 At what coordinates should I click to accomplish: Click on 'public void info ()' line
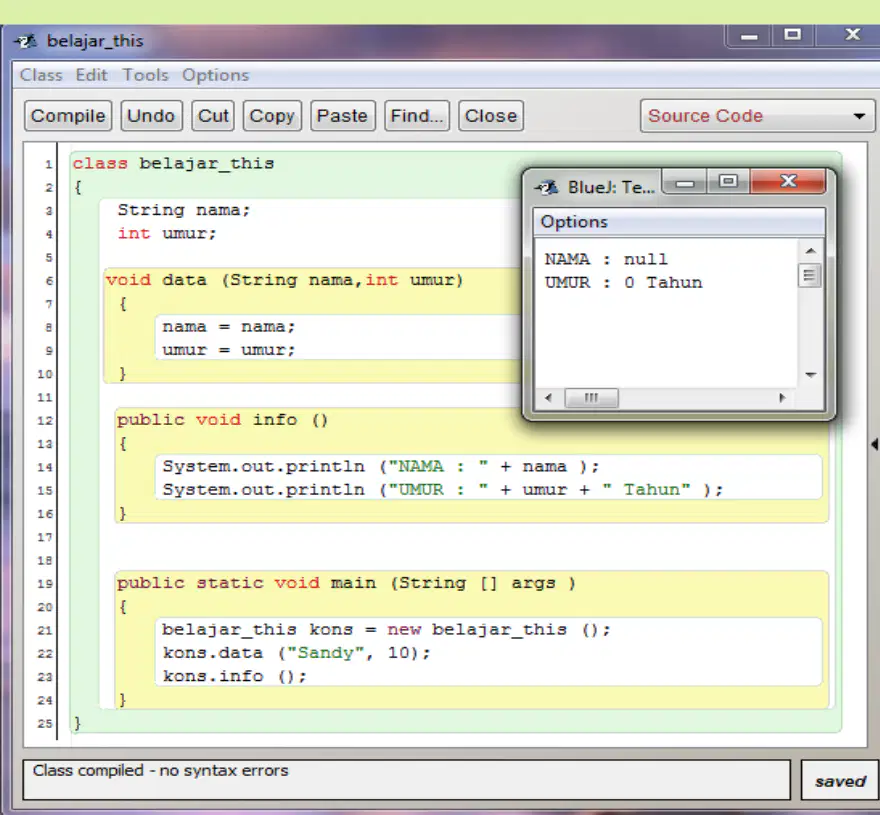[x=222, y=419]
